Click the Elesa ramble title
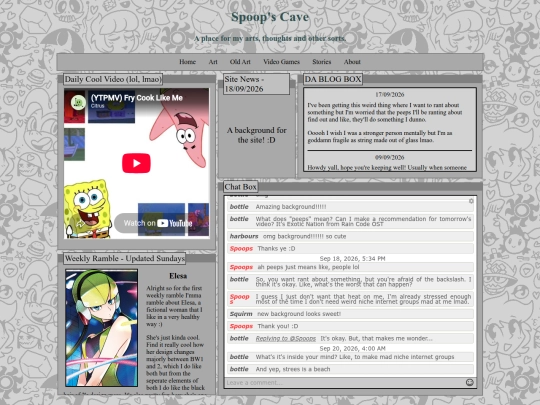The image size is (540, 405). coord(178,276)
